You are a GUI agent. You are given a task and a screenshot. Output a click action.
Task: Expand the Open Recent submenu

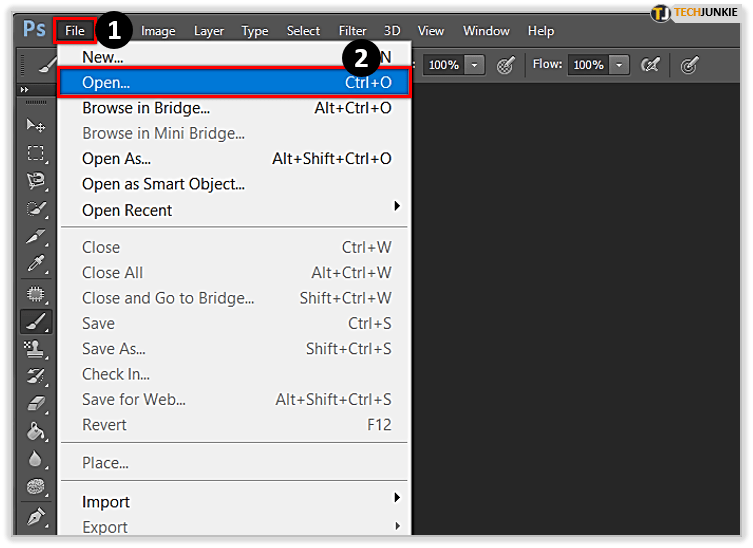397,207
